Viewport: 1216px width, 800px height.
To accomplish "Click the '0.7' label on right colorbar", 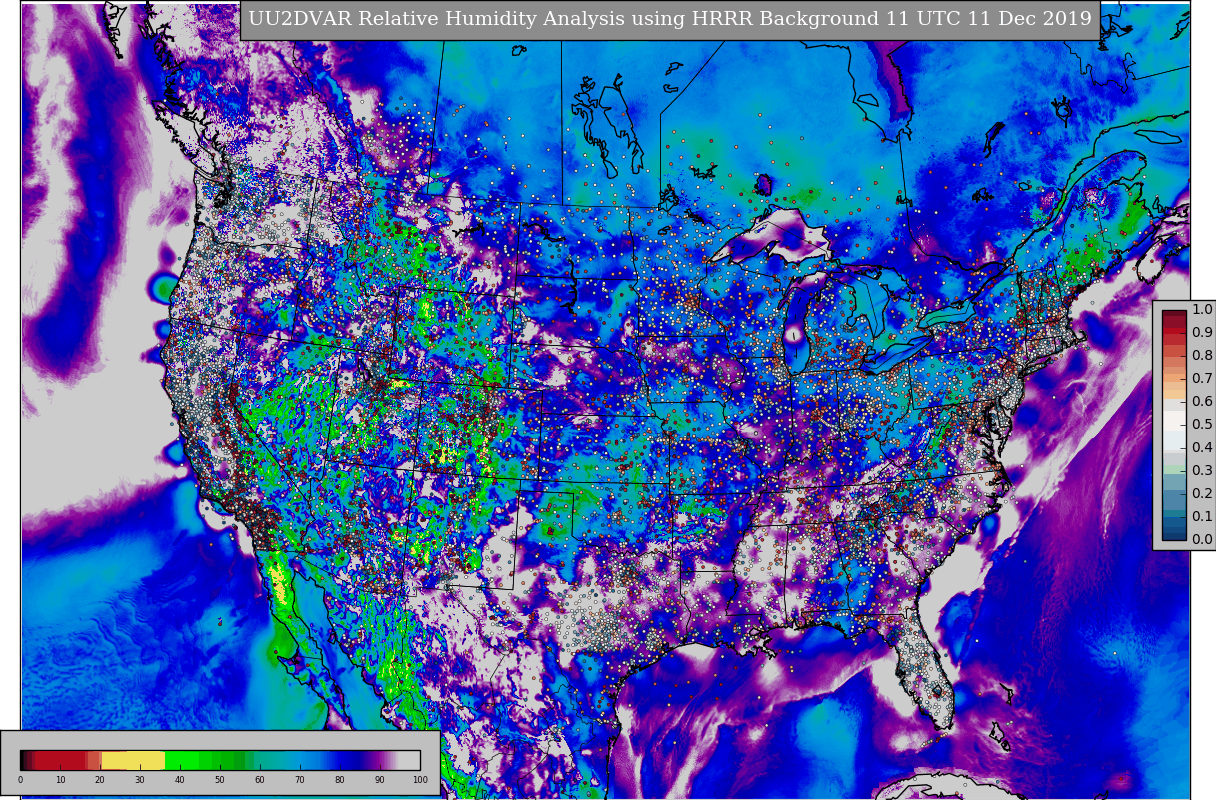I will coord(1202,379).
